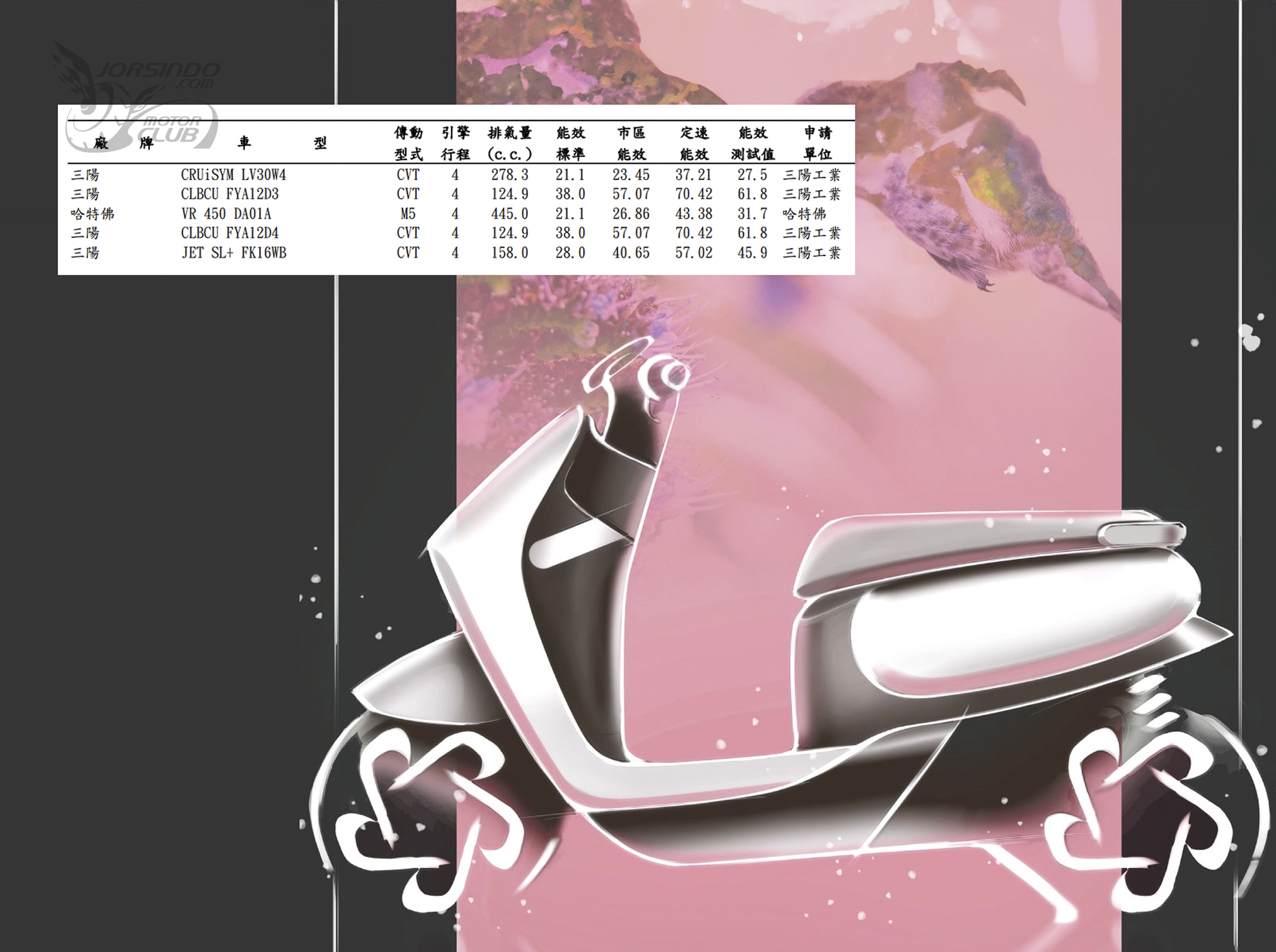Click standard '38.0' in the FYA12D4 row
This screenshot has height=952, width=1276.
point(571,233)
